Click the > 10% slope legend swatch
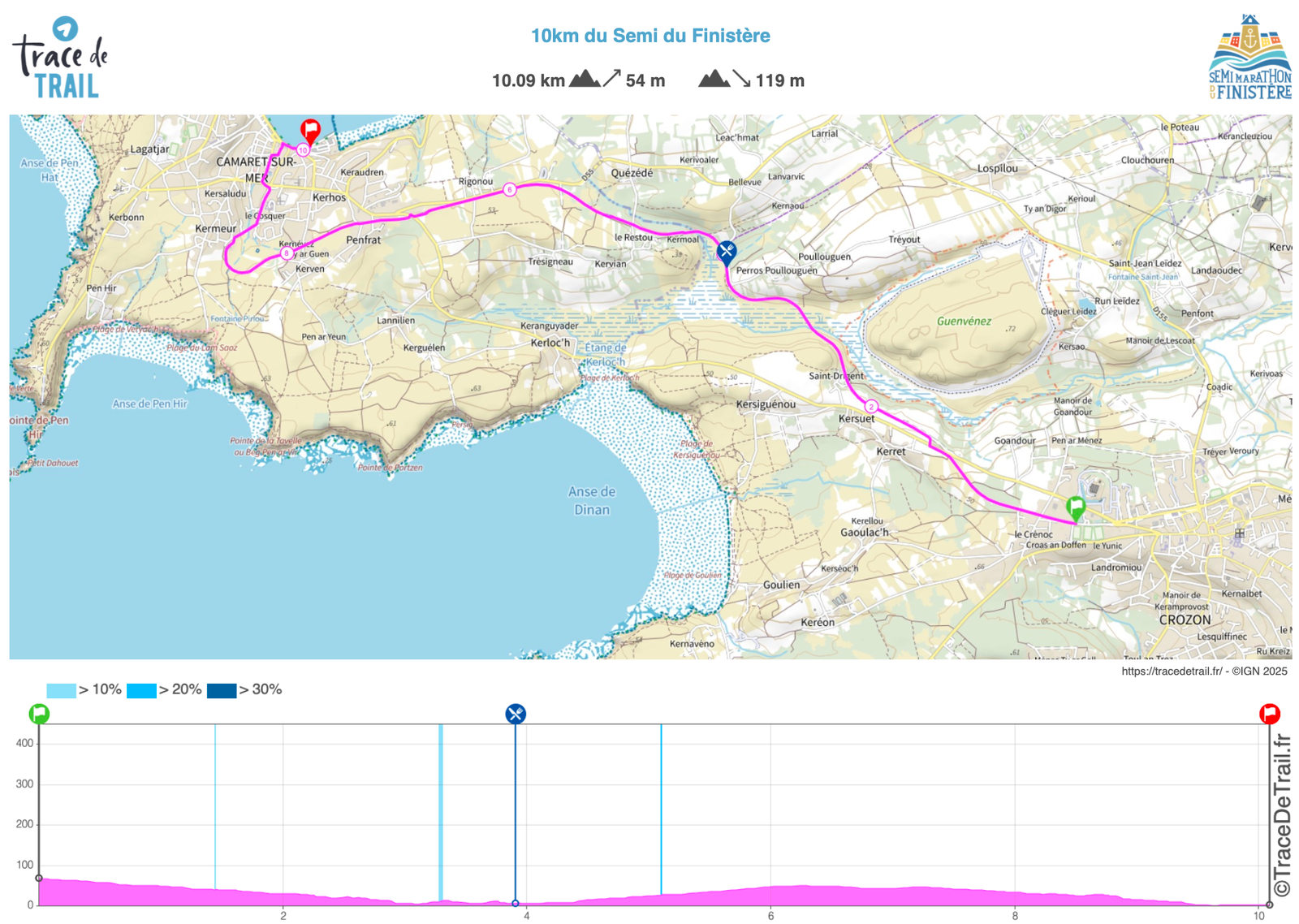 [61, 690]
